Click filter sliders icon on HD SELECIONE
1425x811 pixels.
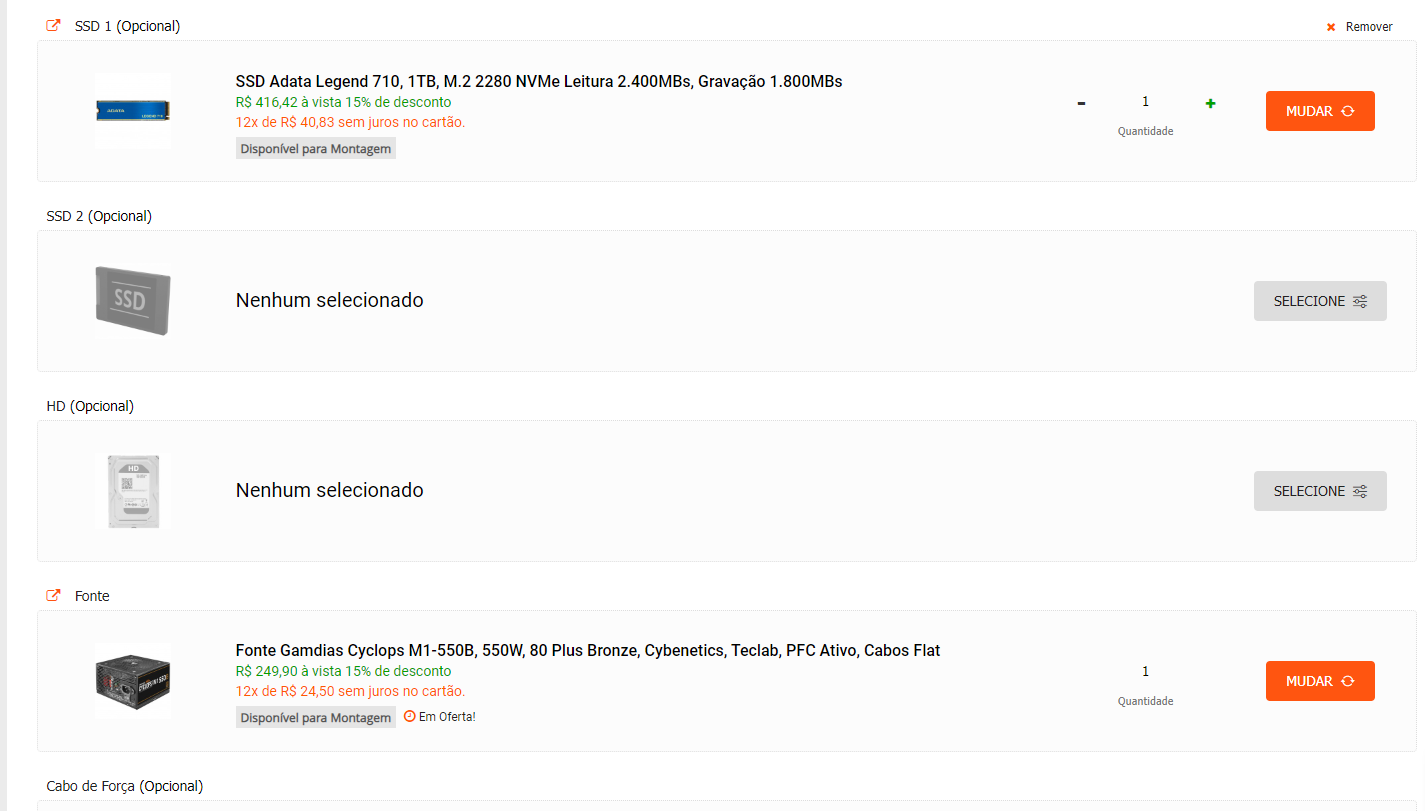click(1360, 491)
